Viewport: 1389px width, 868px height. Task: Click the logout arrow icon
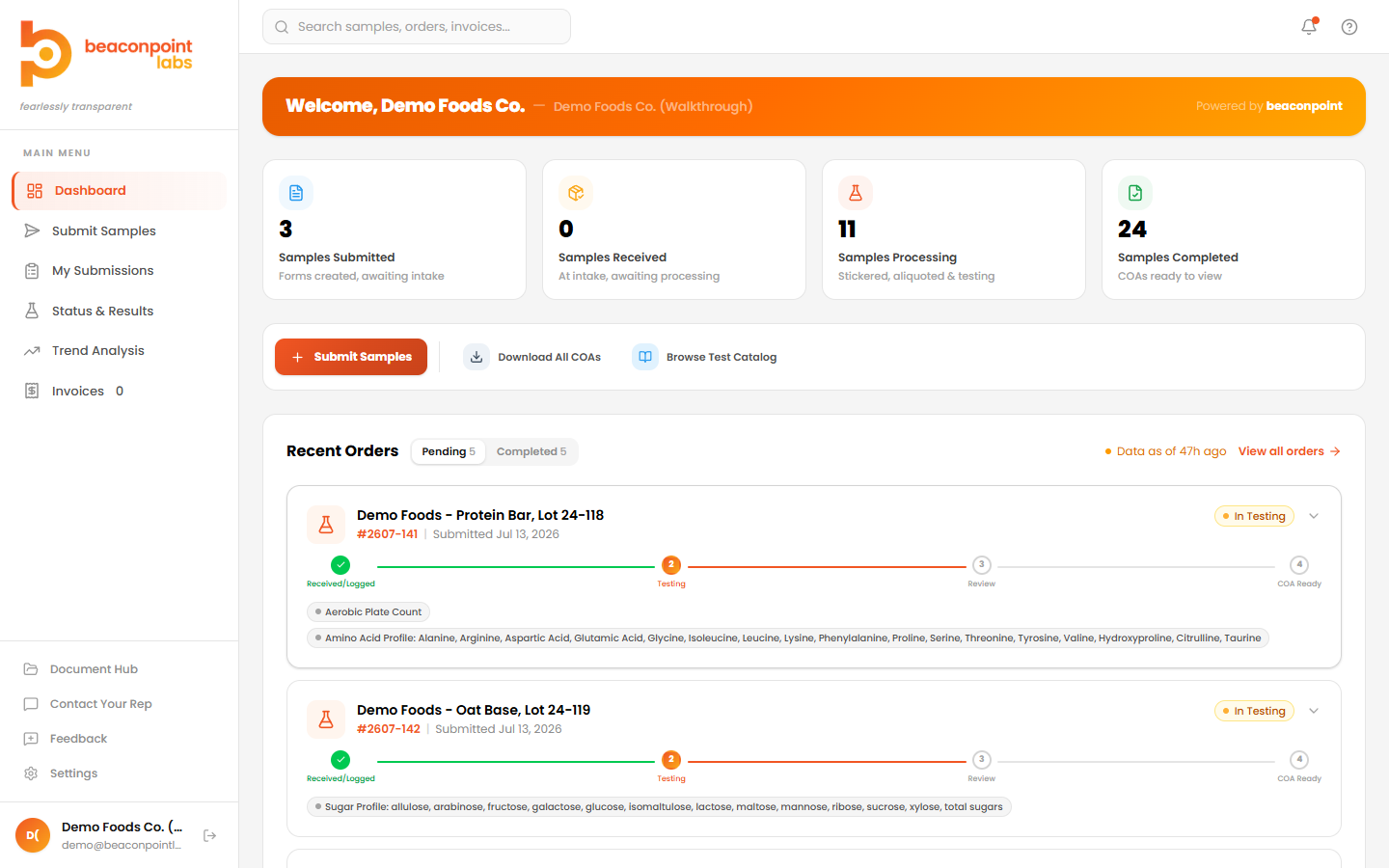point(209,835)
